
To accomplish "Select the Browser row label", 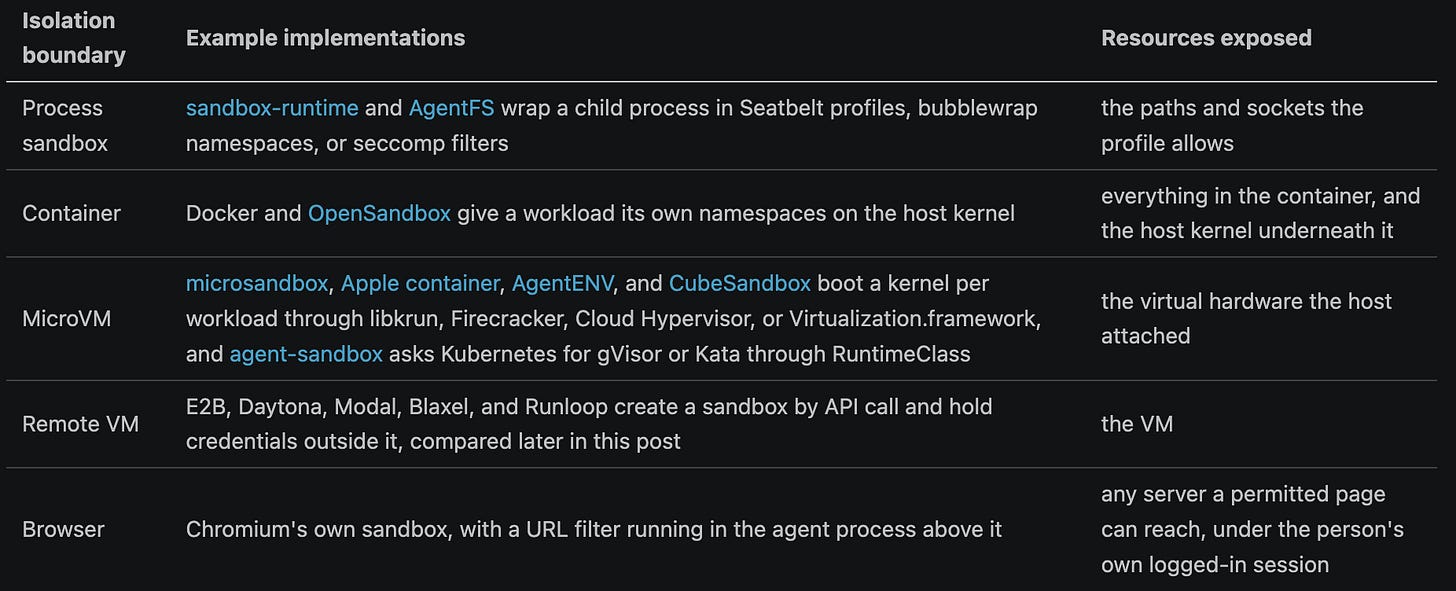I will click(63, 529).
